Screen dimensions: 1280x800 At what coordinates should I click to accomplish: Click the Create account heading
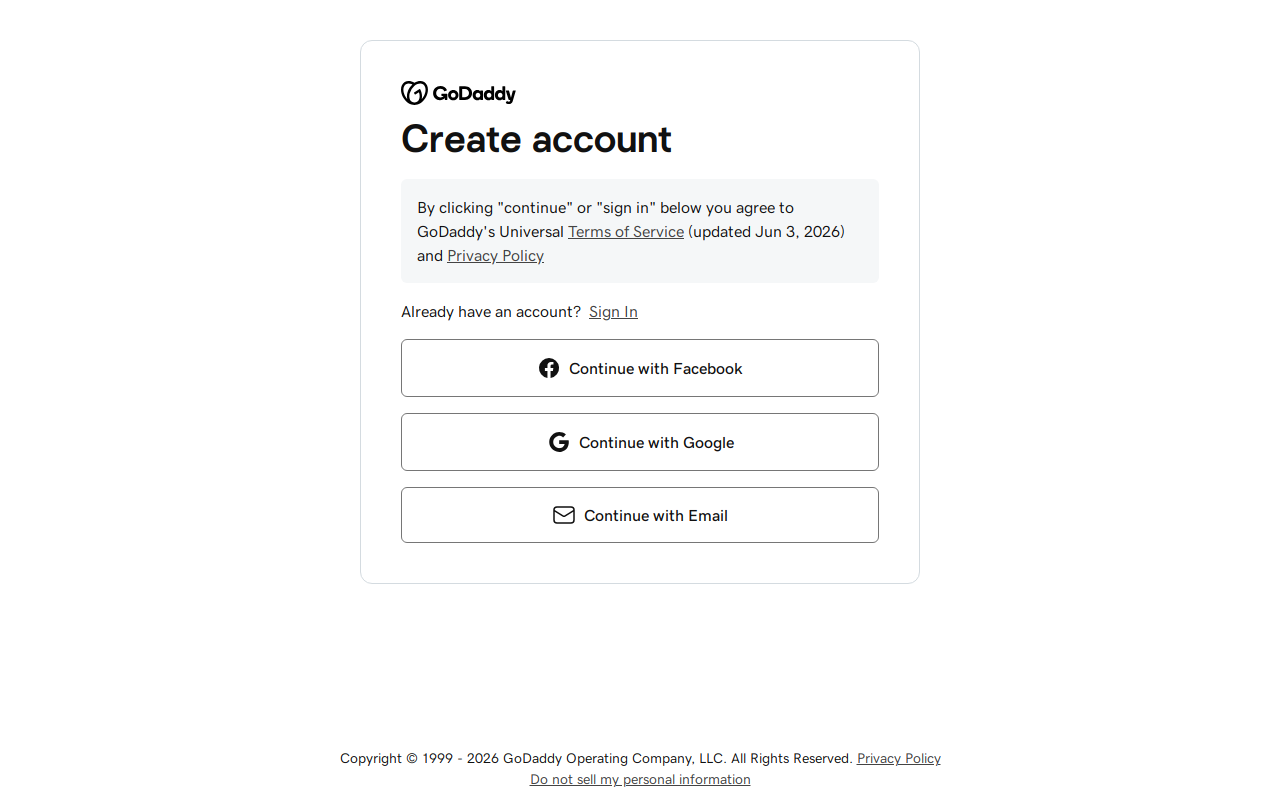click(x=536, y=139)
